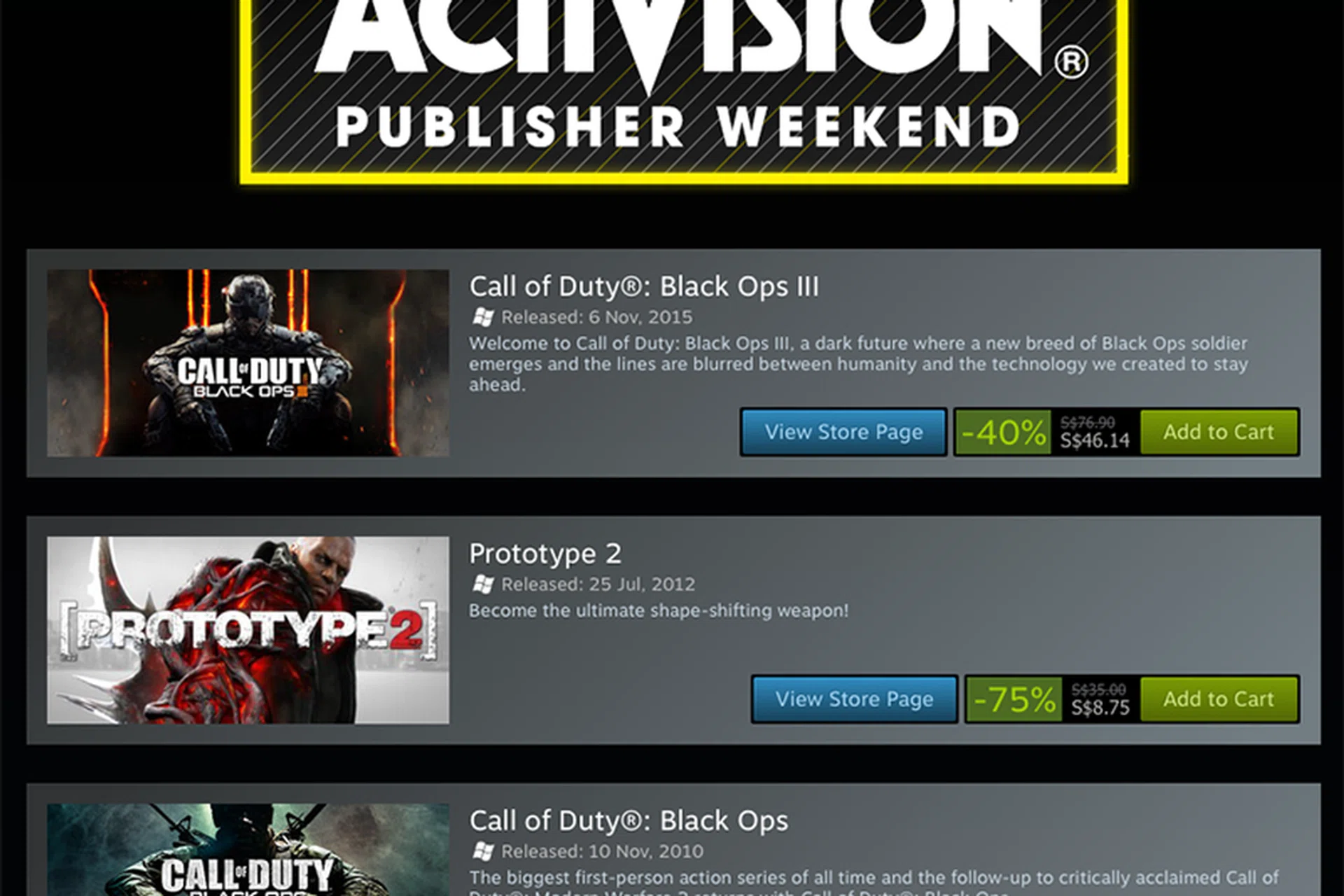
Task: View Store Page for Black Ops III
Action: [843, 432]
